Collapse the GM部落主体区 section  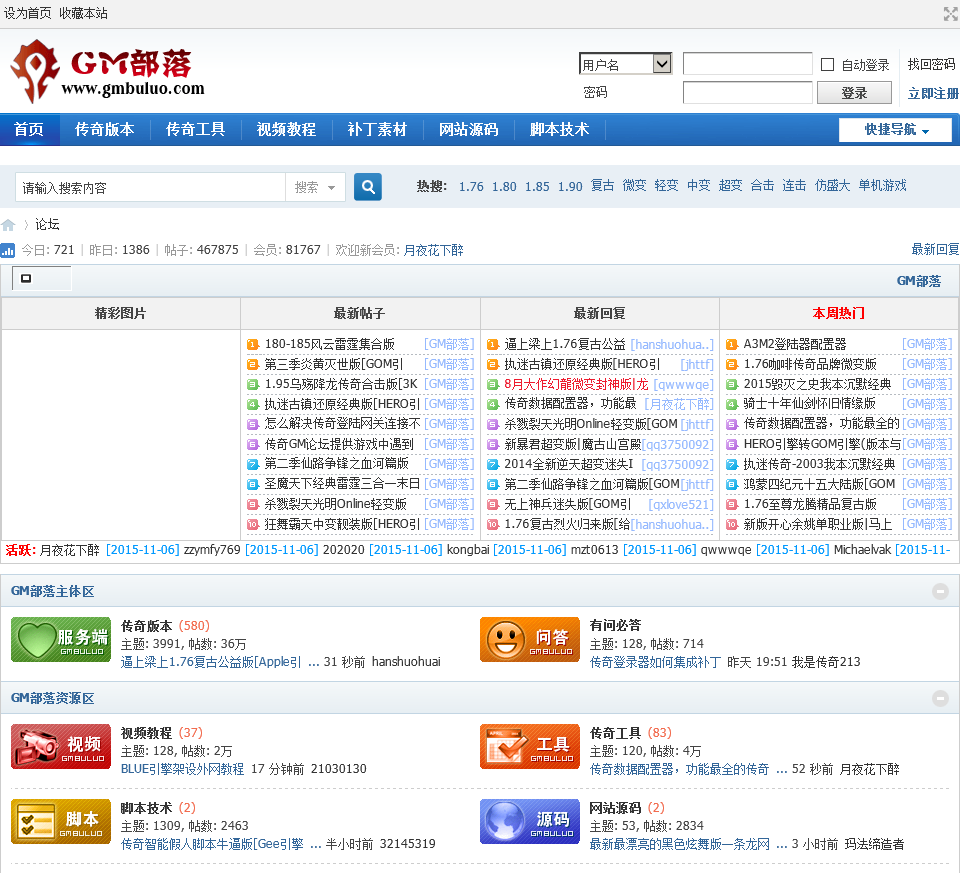[x=940, y=591]
